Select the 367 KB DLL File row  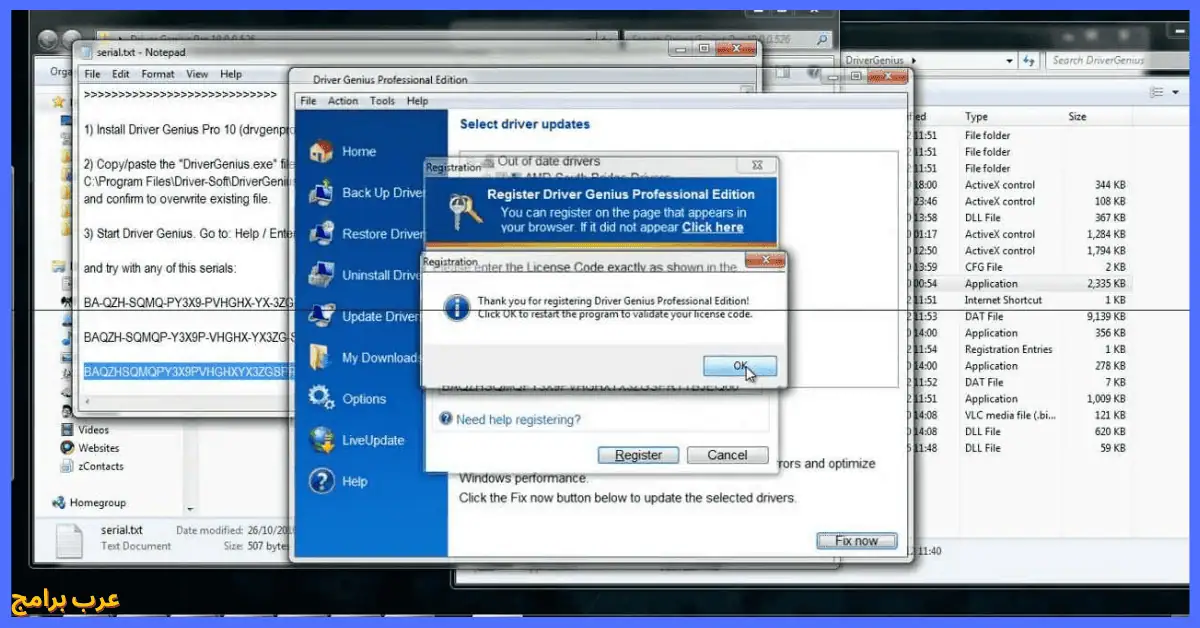click(x=1020, y=218)
